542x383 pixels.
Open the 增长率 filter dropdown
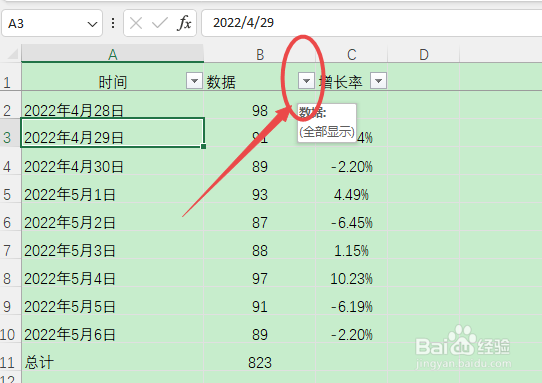379,81
